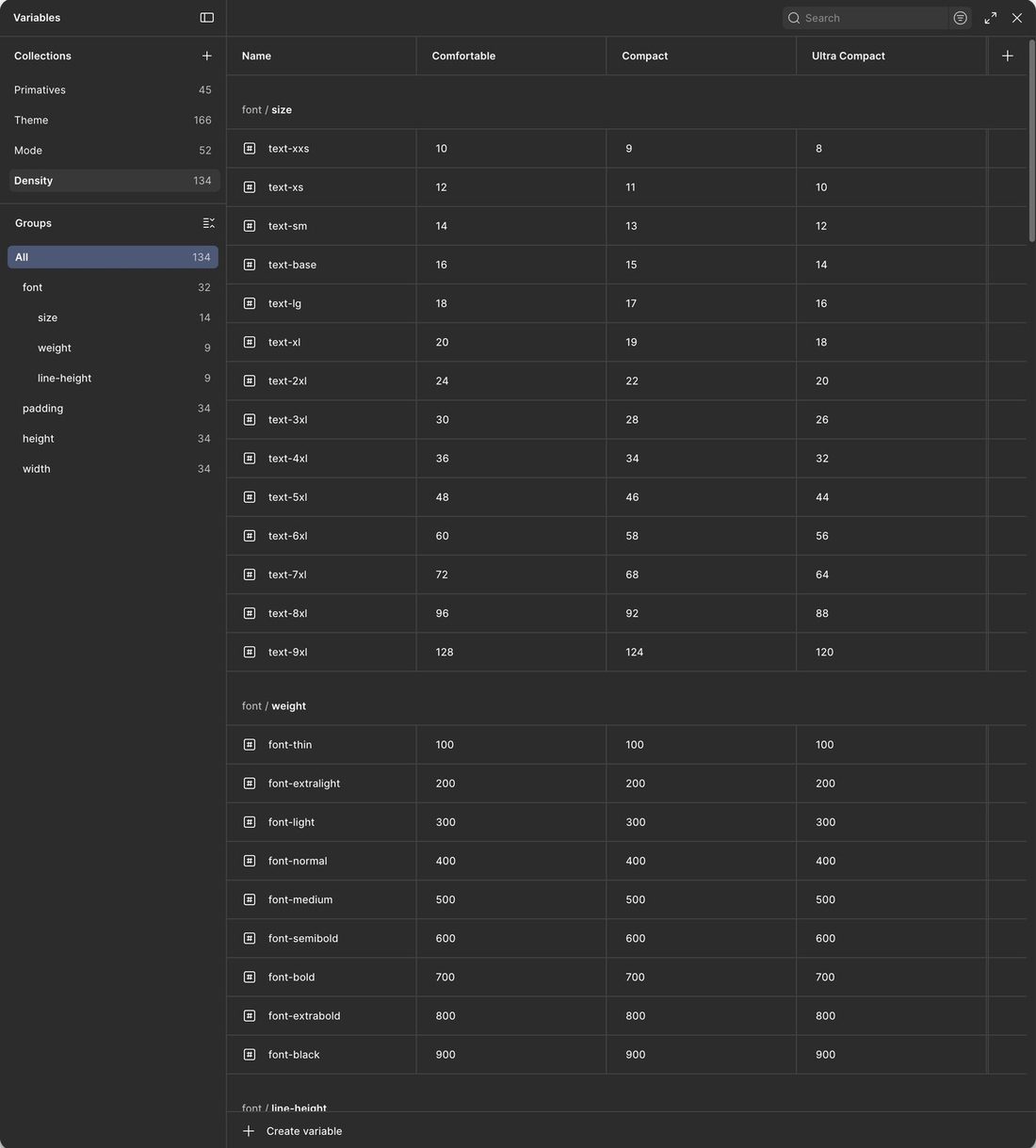
Task: Click the number type icon for text-4xl
Action: click(x=250, y=459)
